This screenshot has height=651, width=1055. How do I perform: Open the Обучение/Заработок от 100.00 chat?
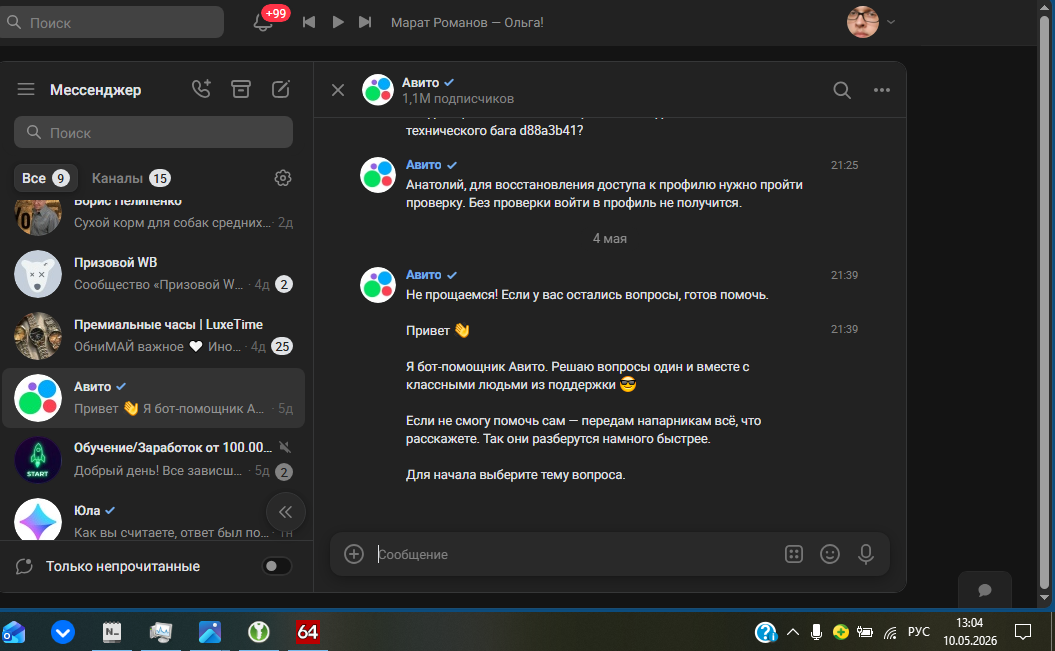coord(153,459)
